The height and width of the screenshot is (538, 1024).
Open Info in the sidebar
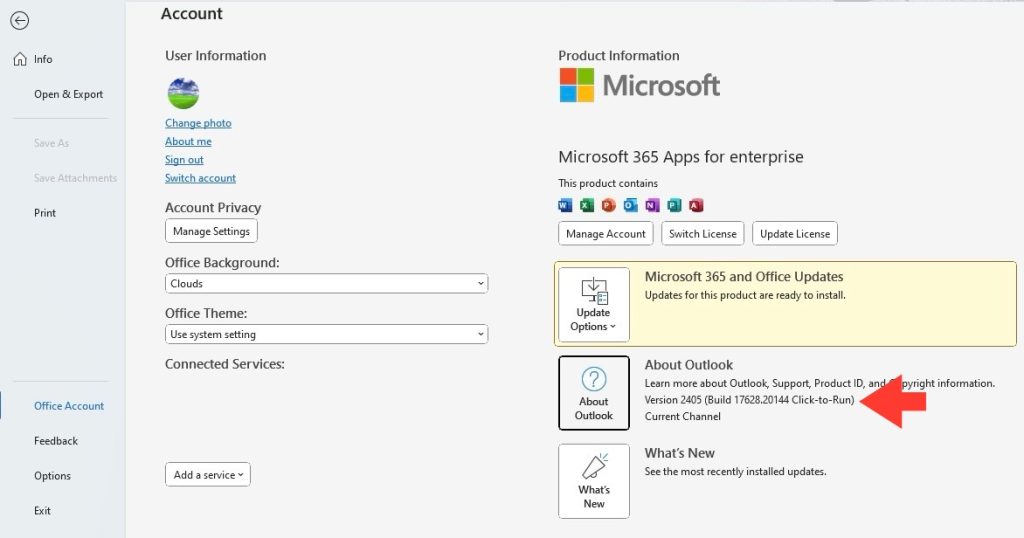(x=43, y=59)
